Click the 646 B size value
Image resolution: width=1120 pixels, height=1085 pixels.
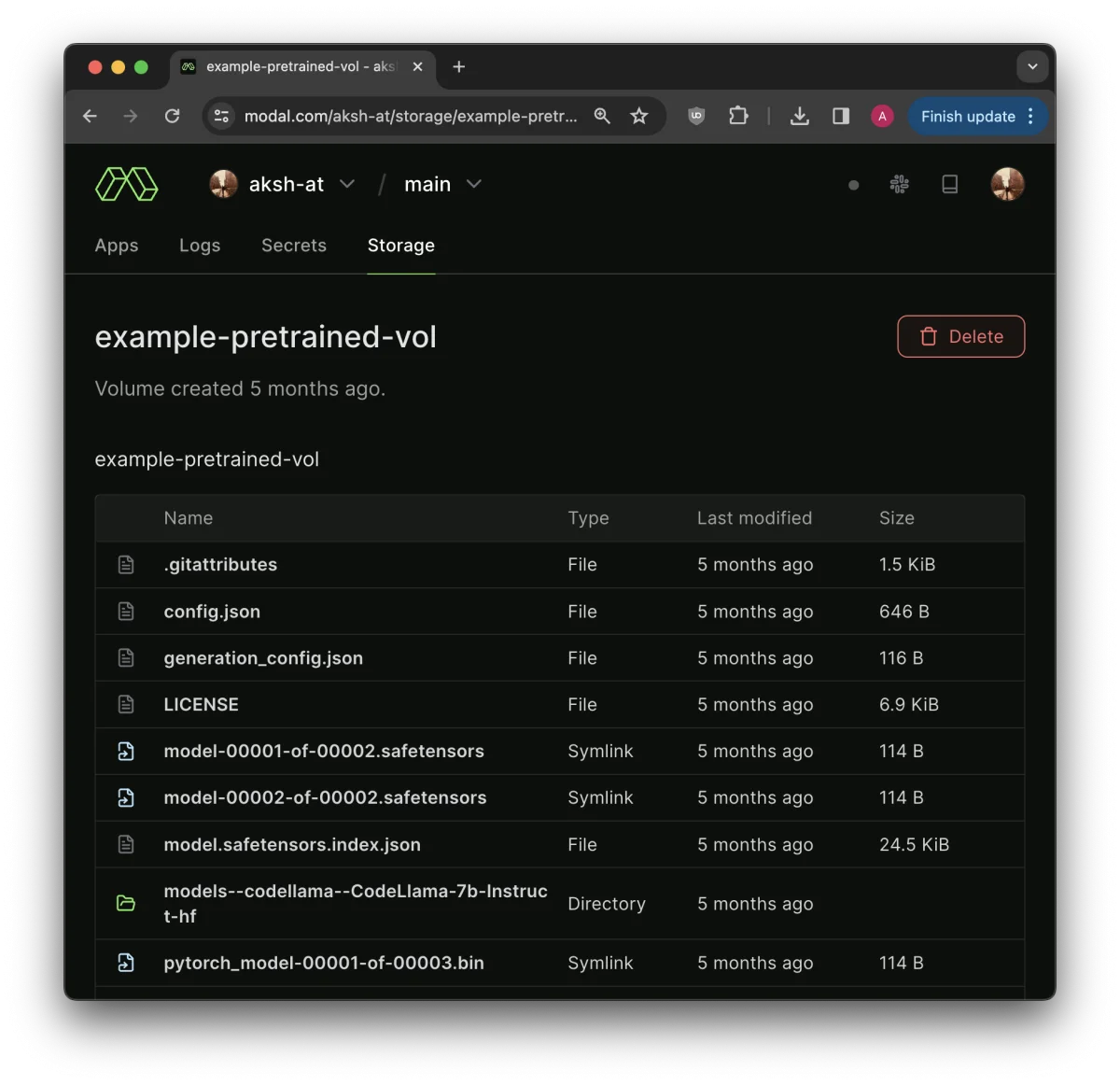pyautogui.click(x=904, y=612)
